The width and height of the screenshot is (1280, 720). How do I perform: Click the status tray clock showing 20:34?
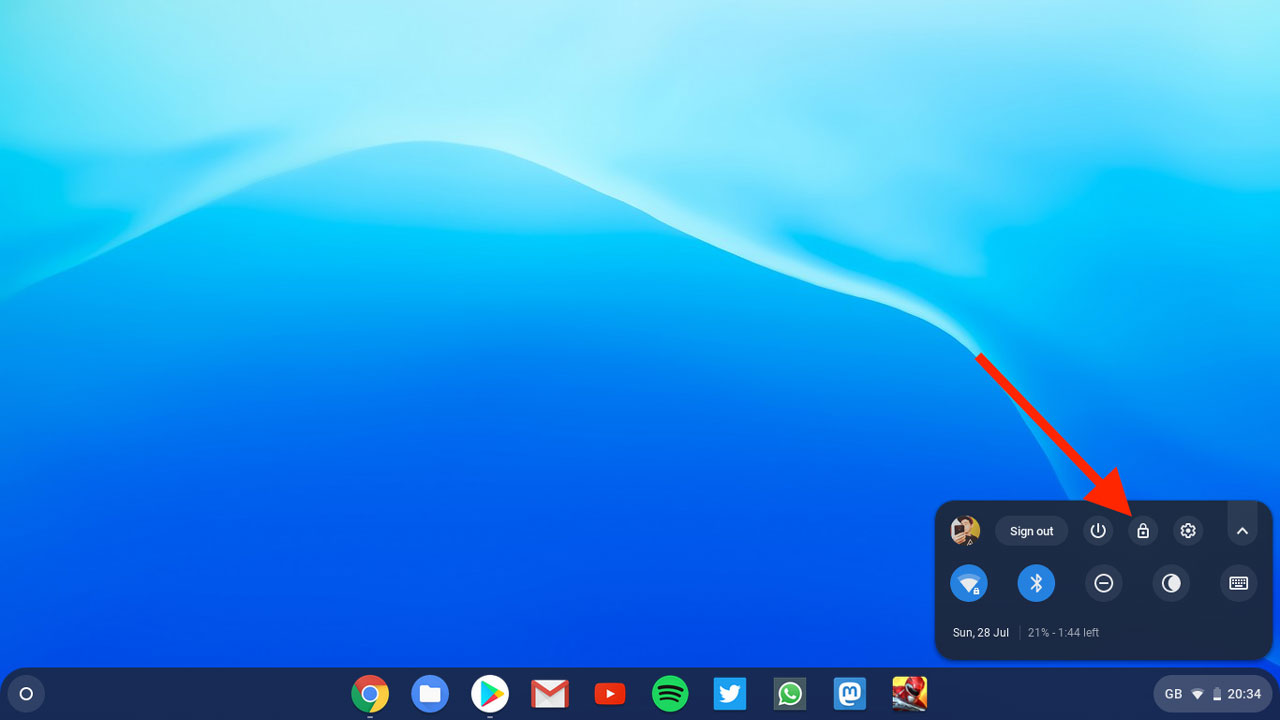tap(1244, 693)
